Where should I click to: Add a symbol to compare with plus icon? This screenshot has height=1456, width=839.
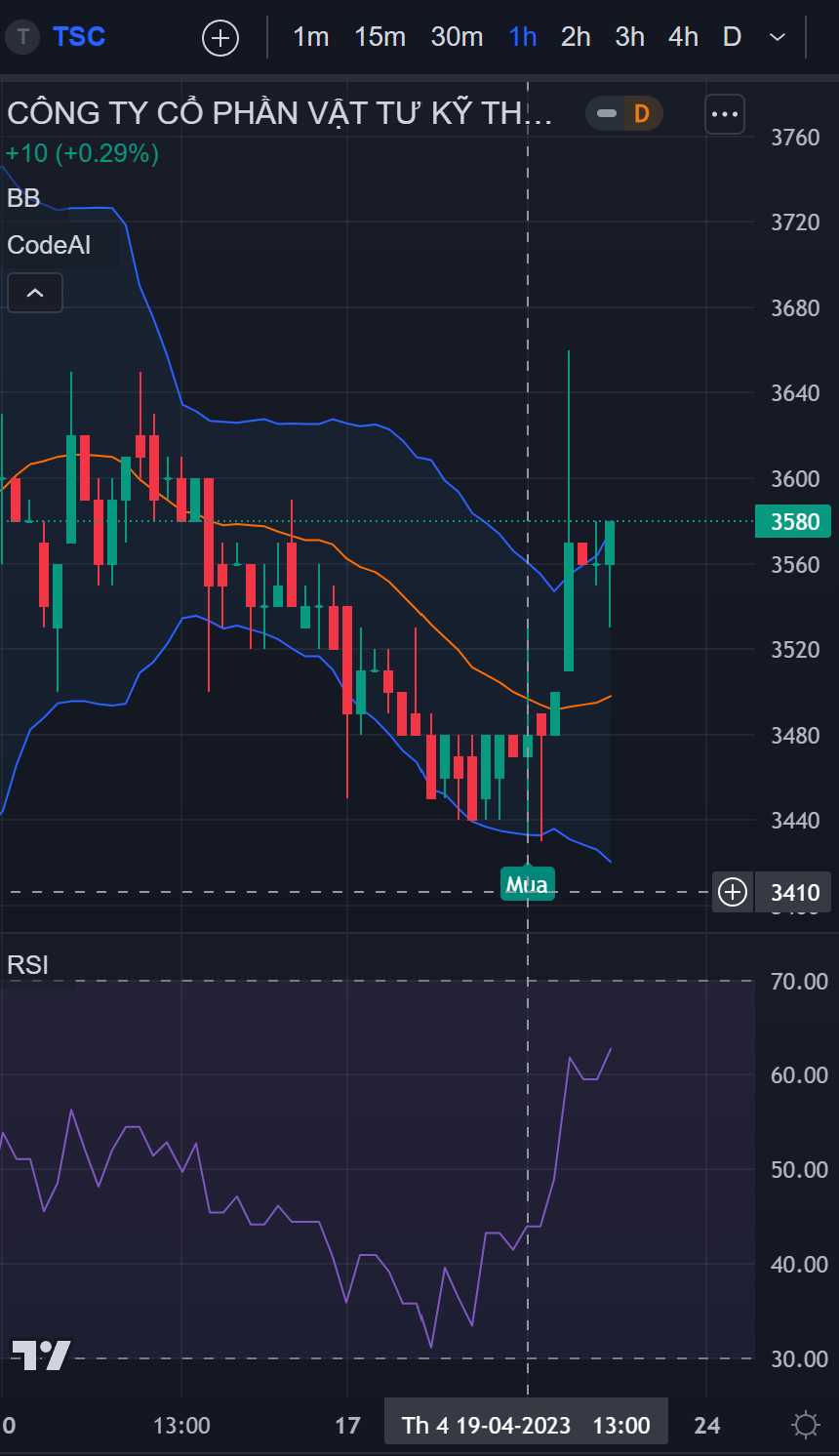point(220,38)
